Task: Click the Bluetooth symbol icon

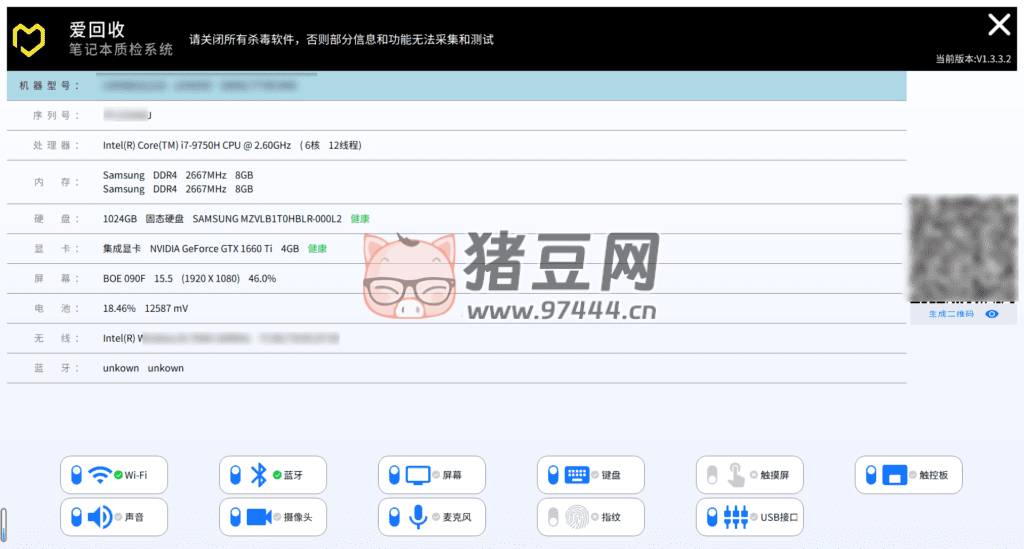Action: [258, 475]
